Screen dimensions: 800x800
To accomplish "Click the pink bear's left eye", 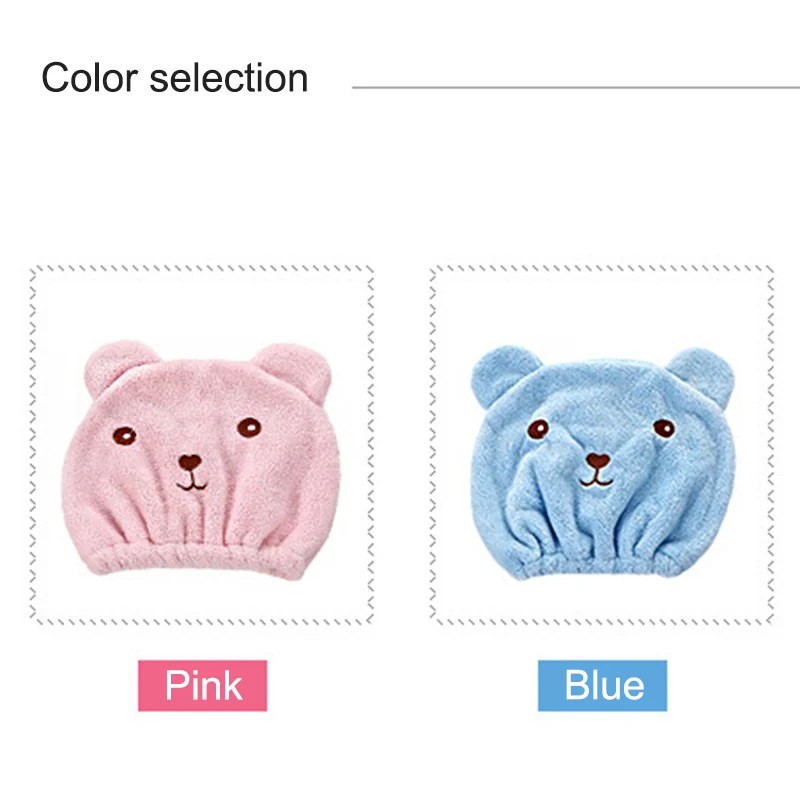I will coord(124,436).
